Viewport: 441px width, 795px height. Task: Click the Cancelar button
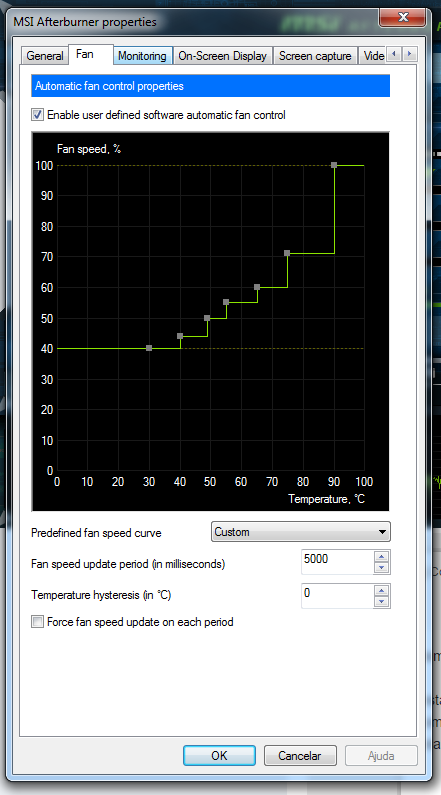[300, 755]
